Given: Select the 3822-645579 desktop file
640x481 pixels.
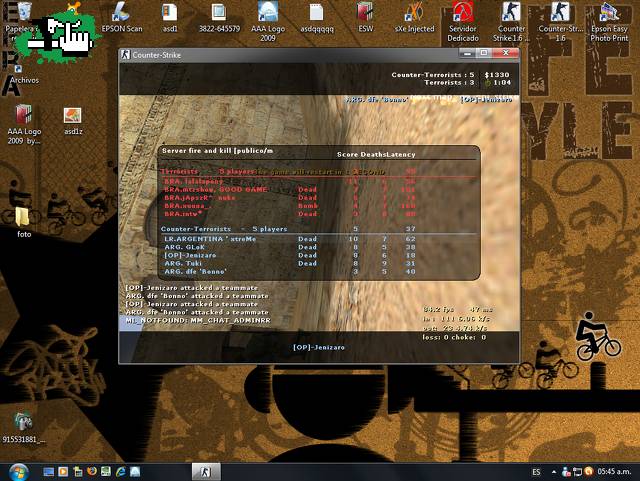Looking at the screenshot, I should [219, 17].
